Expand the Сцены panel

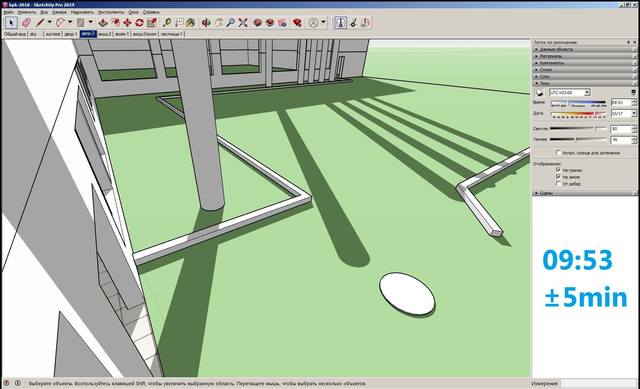point(584,193)
